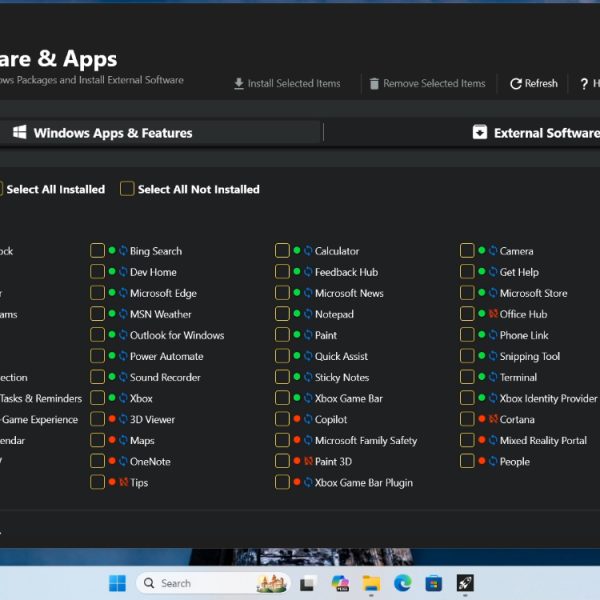
Task: Click the Power Automate label
Action: click(166, 356)
